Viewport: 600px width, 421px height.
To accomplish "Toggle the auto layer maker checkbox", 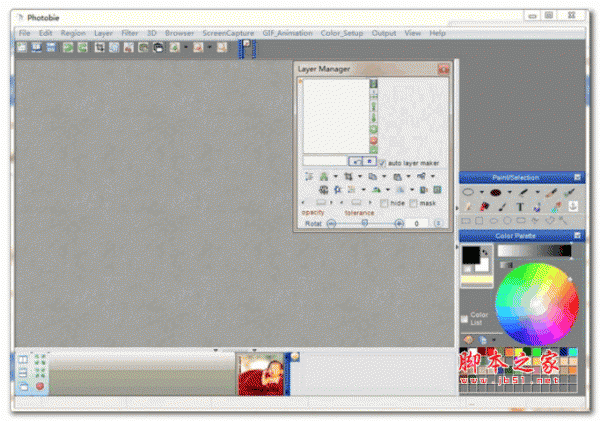I will 382,163.
